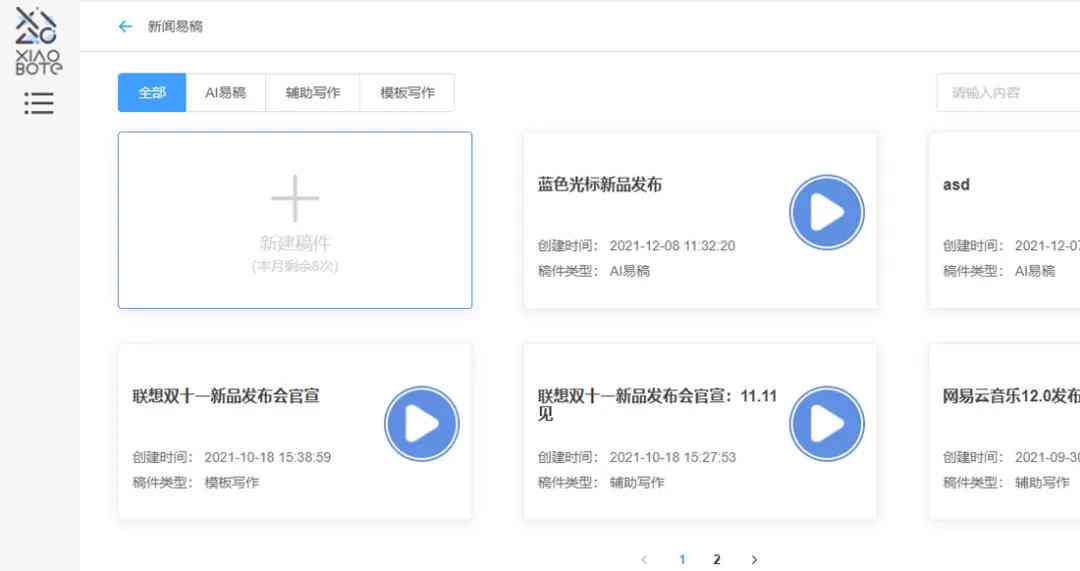Viewport: 1080px width, 571px height.
Task: Play the 联想双十一新品发布会官宣:11.11见 draft
Action: tap(827, 424)
